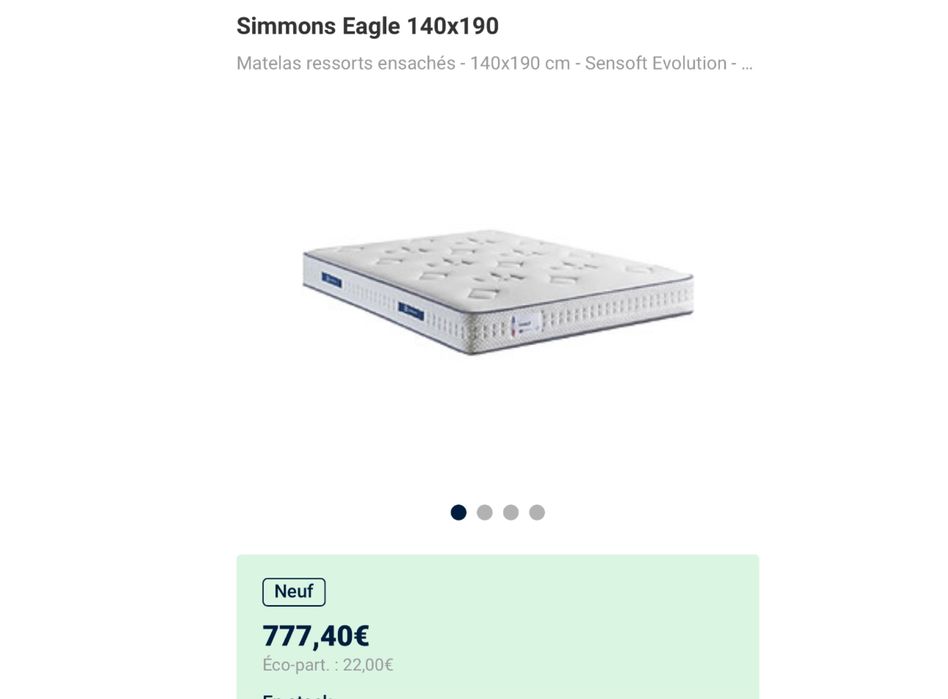
Task: Click the white corner tag on the mattress
Action: point(526,324)
